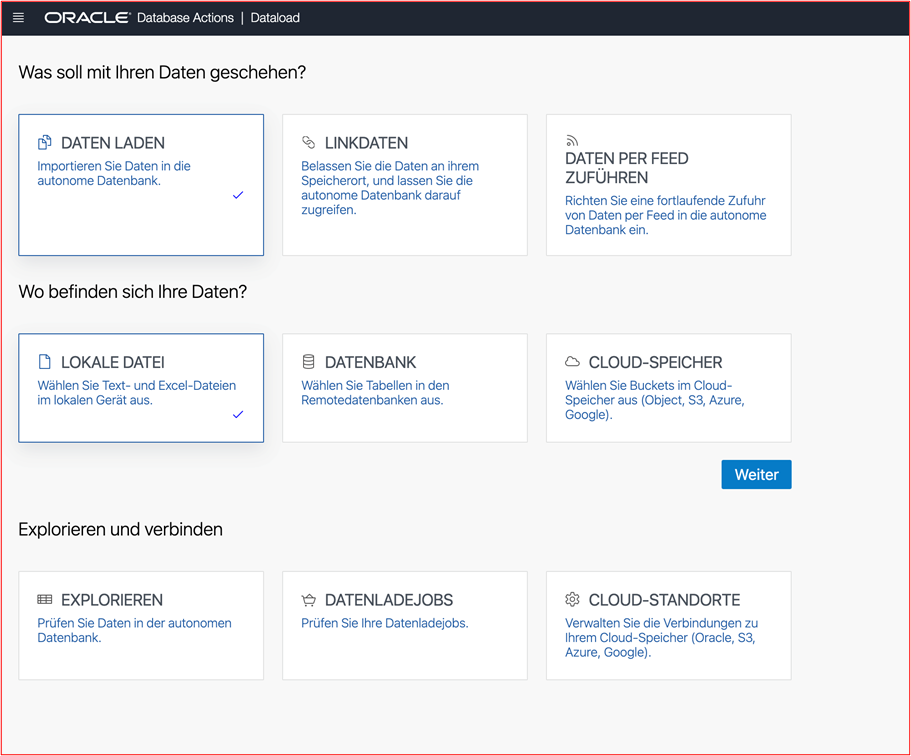Screen dimensions: 911x756
Task: Open the 'Prüfen Sie Ihre Datenladejobs' link
Action: click(x=385, y=623)
